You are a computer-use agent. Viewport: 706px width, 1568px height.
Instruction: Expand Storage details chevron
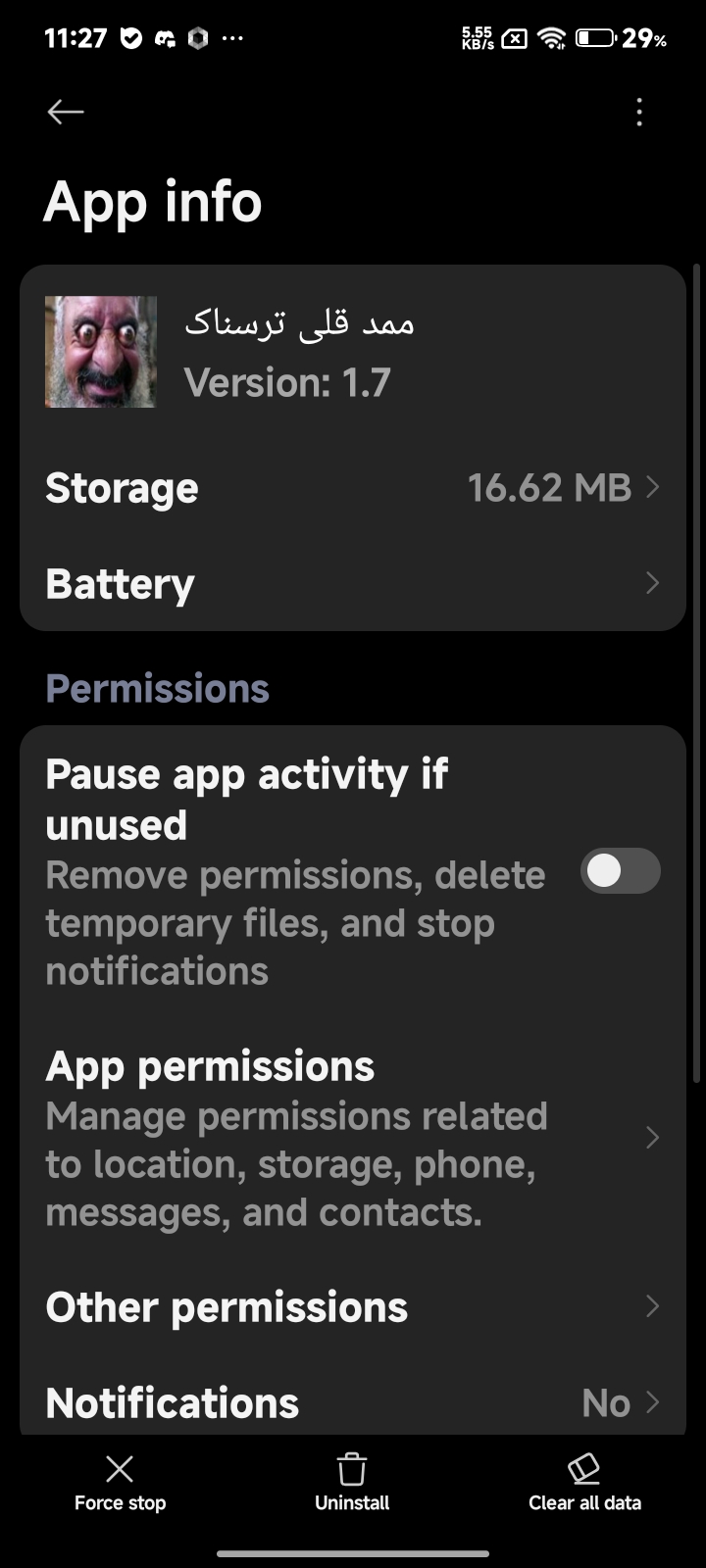(653, 487)
